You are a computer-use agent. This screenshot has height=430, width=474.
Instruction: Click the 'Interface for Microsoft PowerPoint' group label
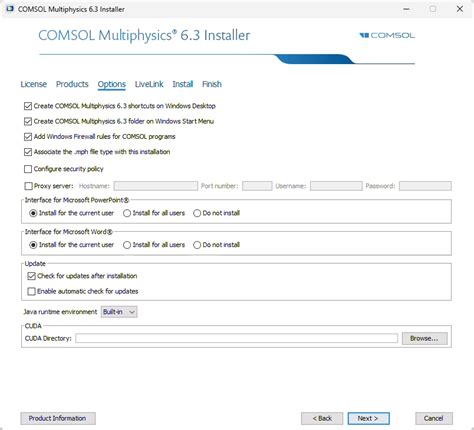coord(77,200)
